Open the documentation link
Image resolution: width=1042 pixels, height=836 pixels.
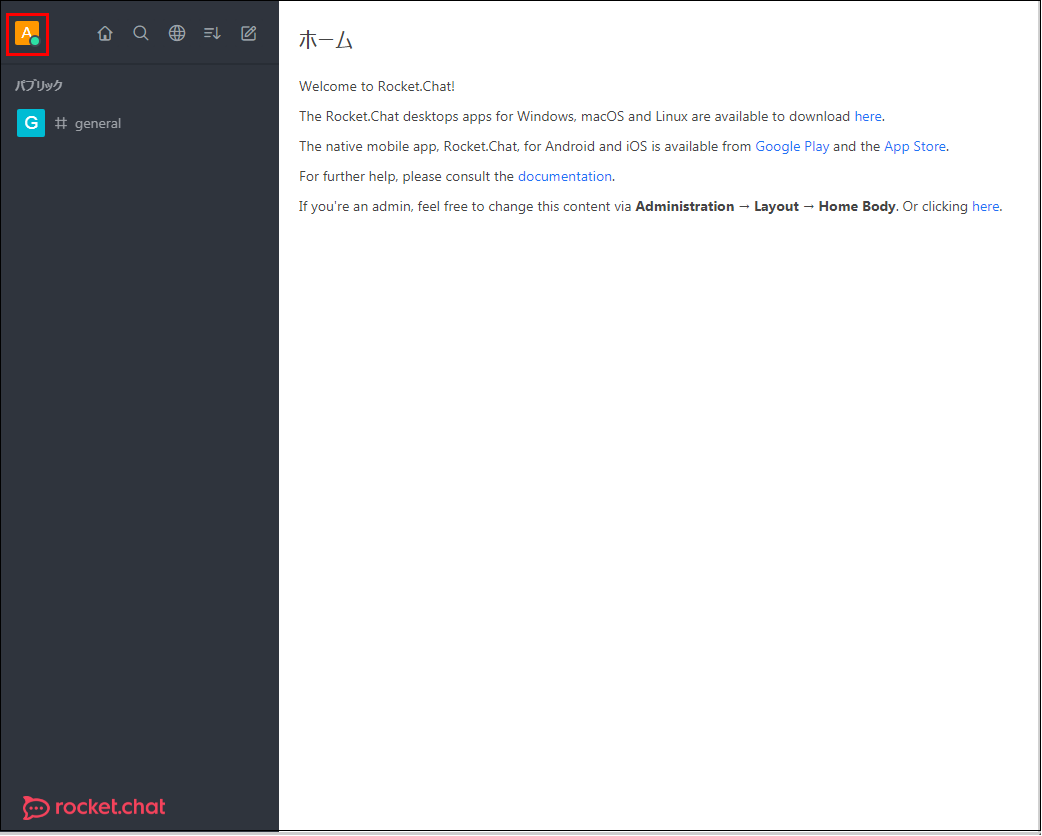click(565, 176)
